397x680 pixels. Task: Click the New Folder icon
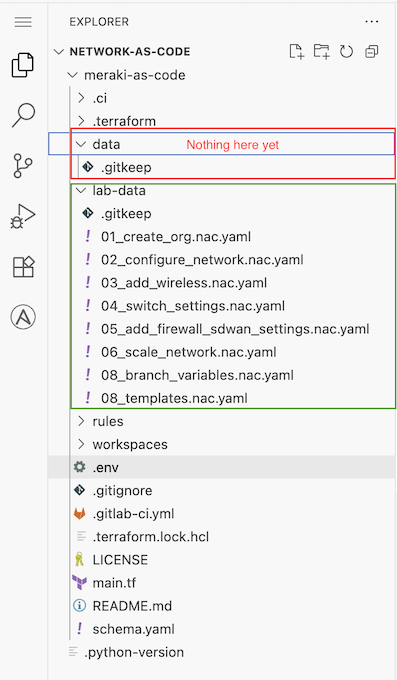322,52
